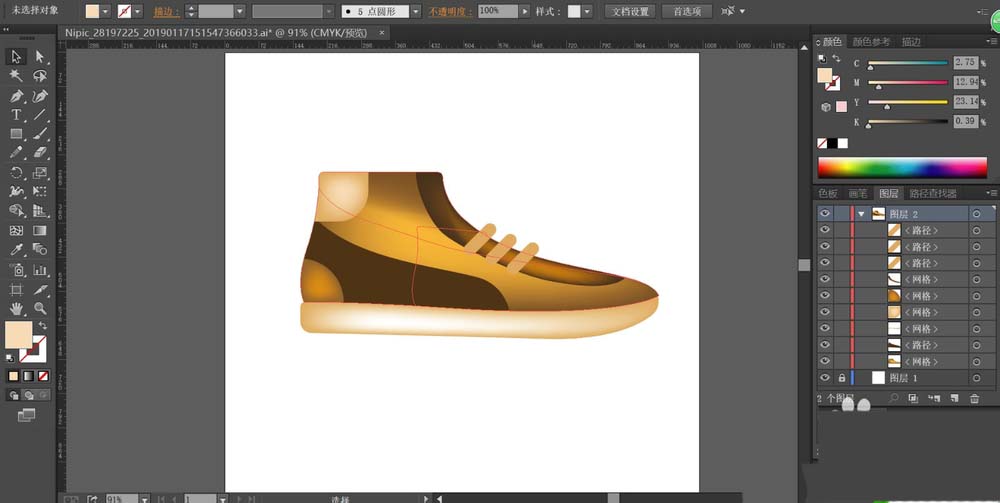The width and height of the screenshot is (1000, 503).
Task: Select the Shape Builder tool
Action: [16, 210]
